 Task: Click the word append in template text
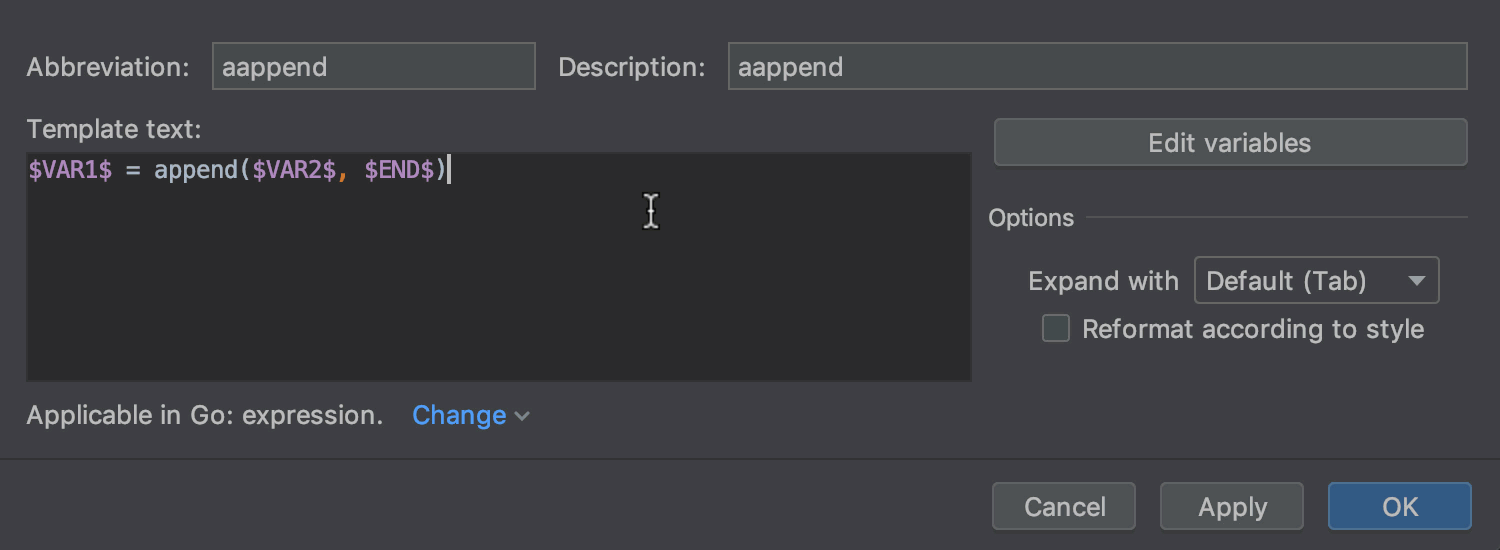click(x=194, y=171)
